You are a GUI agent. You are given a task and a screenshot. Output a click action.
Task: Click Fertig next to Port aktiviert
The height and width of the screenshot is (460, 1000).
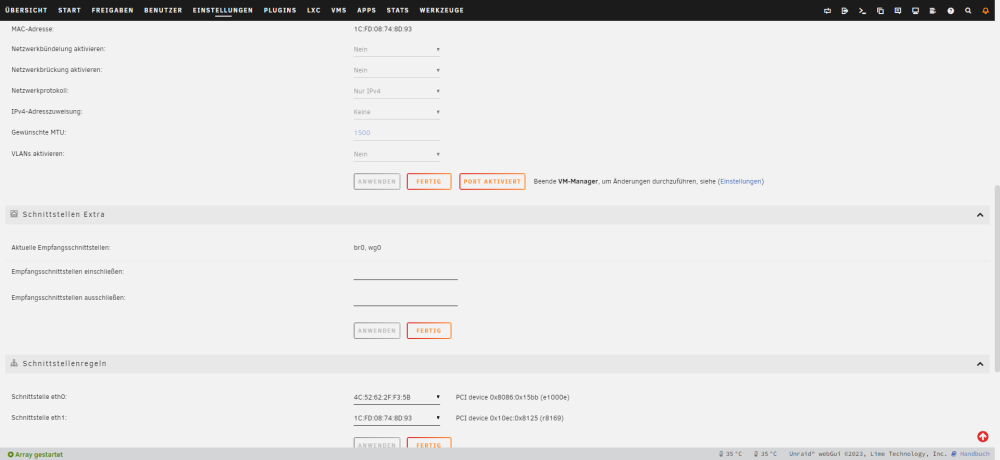pyautogui.click(x=429, y=181)
